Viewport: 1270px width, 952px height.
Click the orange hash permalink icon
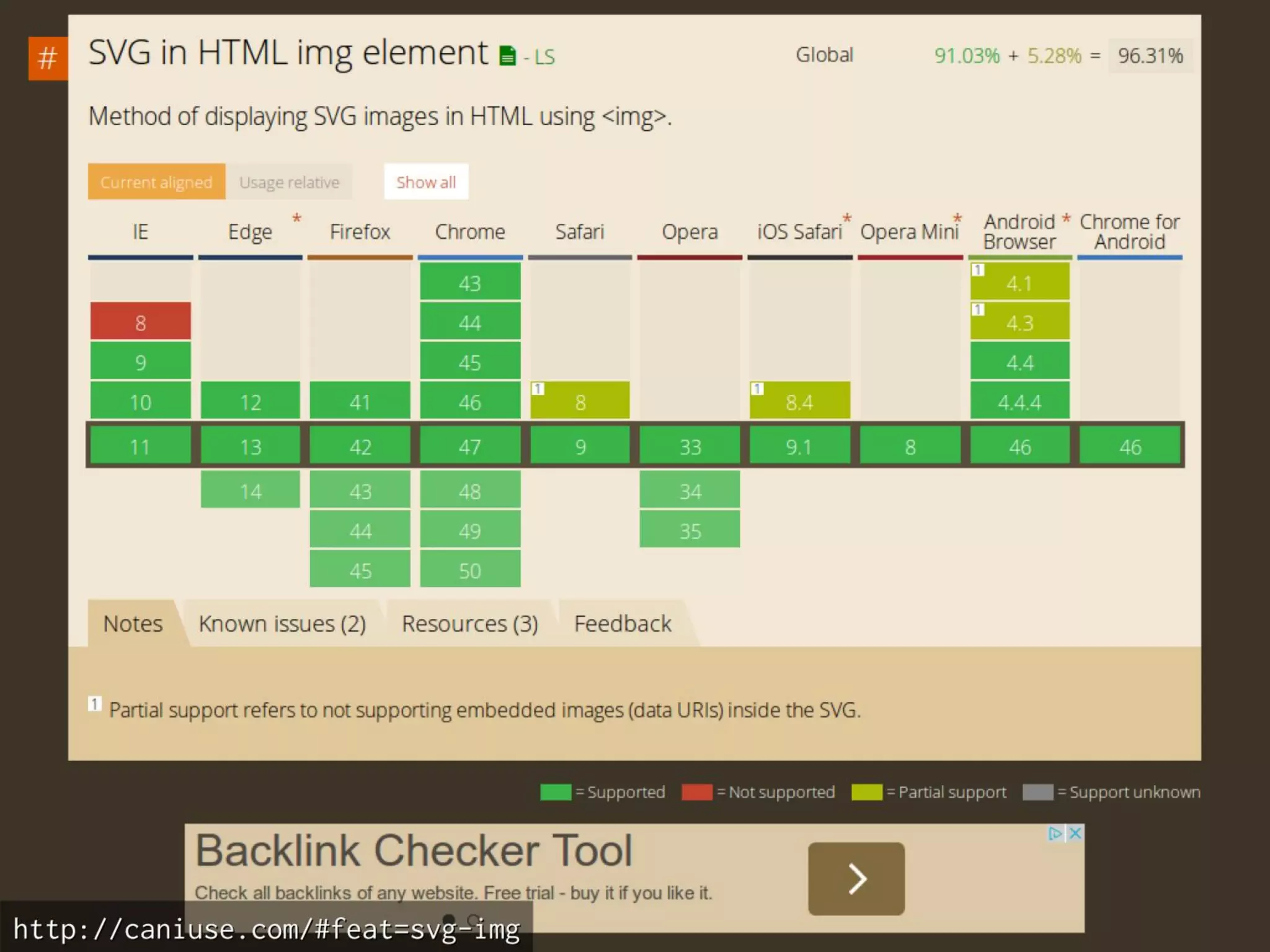point(48,58)
